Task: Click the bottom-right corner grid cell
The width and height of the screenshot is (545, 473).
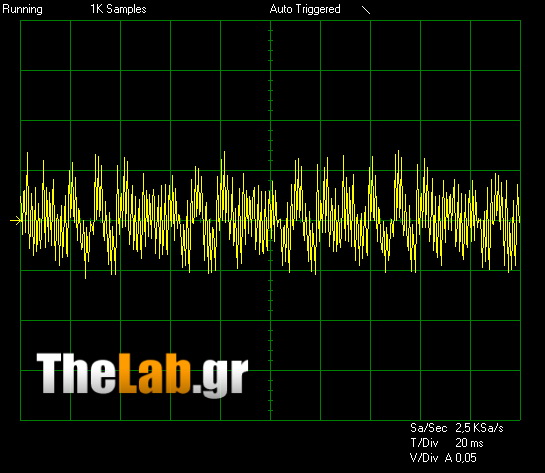Action: (495, 395)
